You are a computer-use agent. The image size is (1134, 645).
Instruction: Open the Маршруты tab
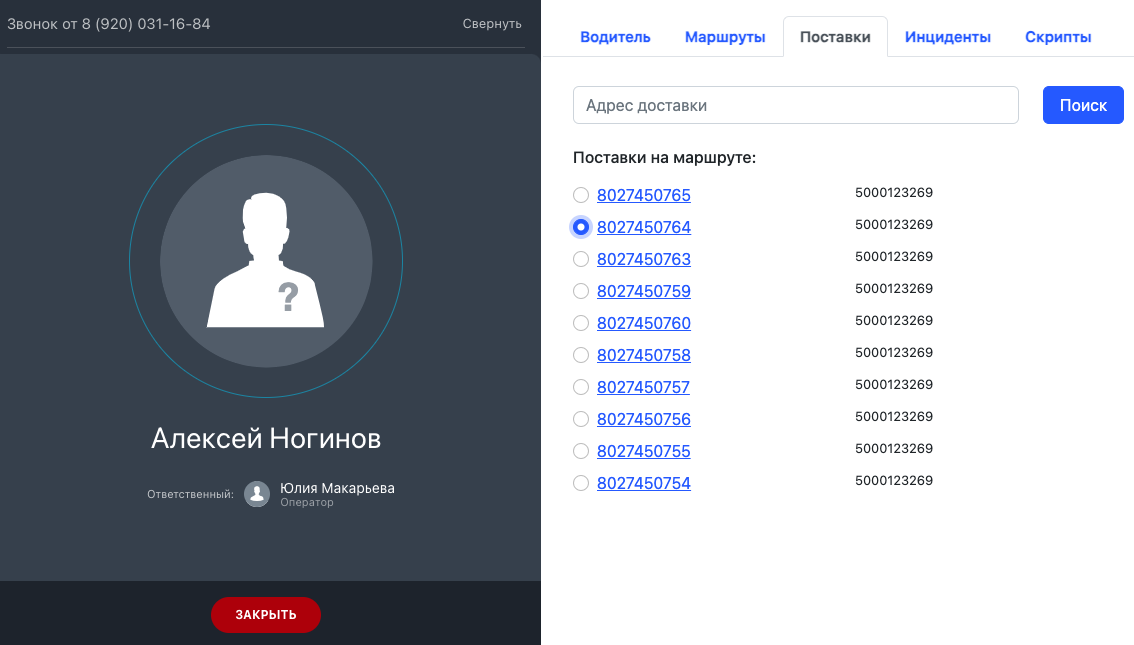pos(725,37)
